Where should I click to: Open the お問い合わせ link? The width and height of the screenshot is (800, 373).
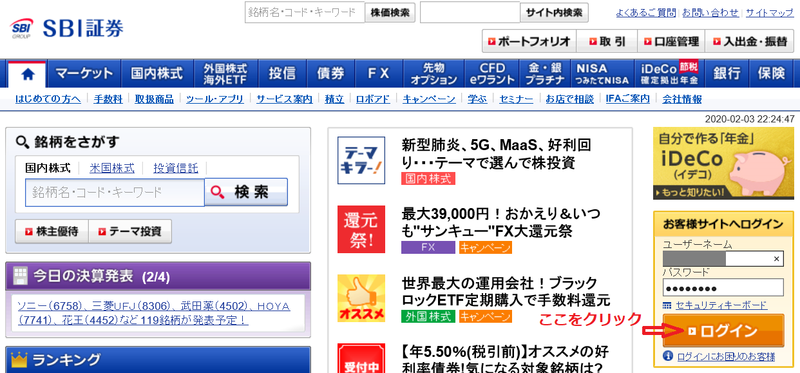coord(710,13)
